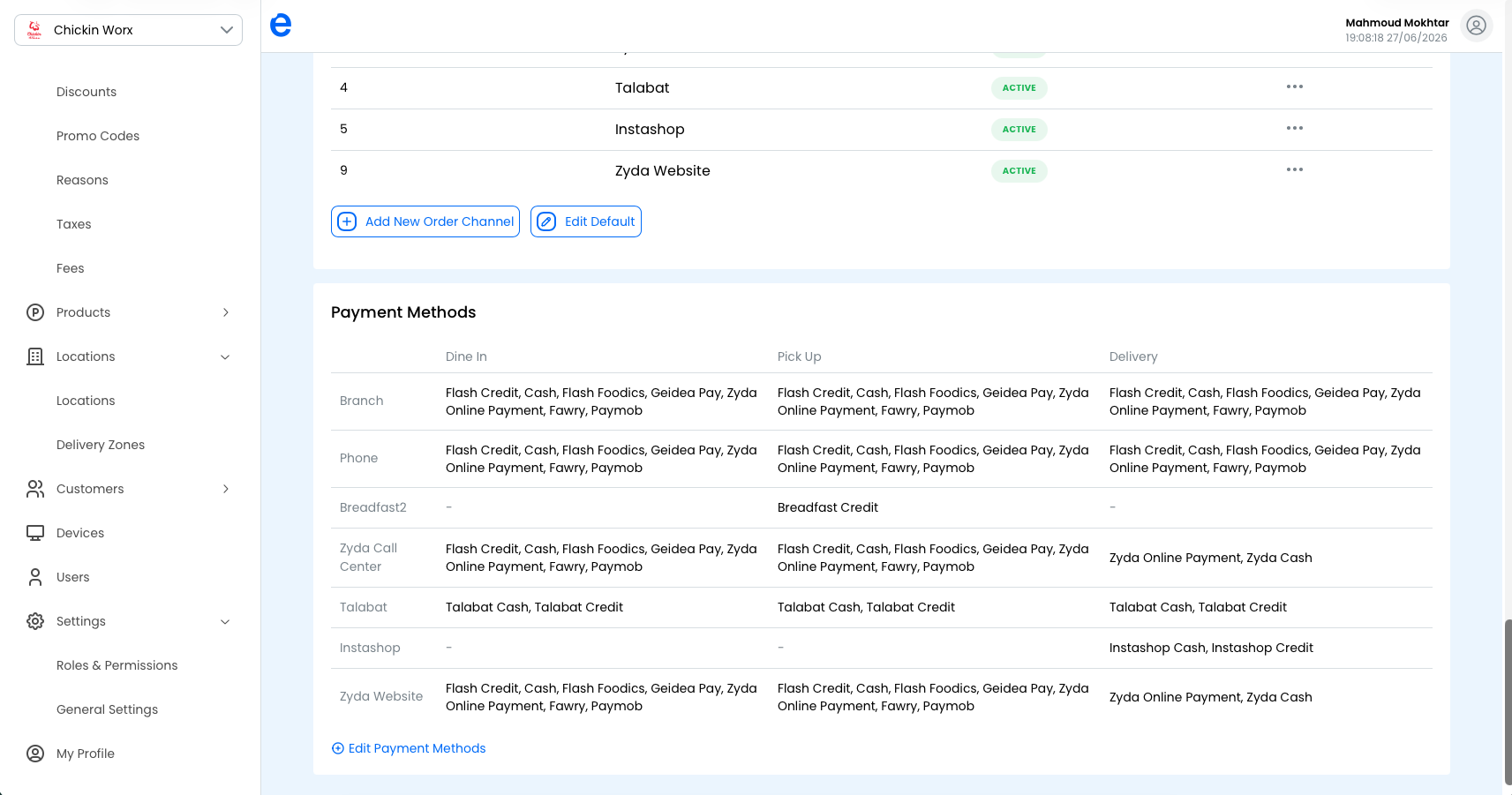Click the Payment Methods heading
Image resolution: width=1512 pixels, height=795 pixels.
[x=403, y=312]
